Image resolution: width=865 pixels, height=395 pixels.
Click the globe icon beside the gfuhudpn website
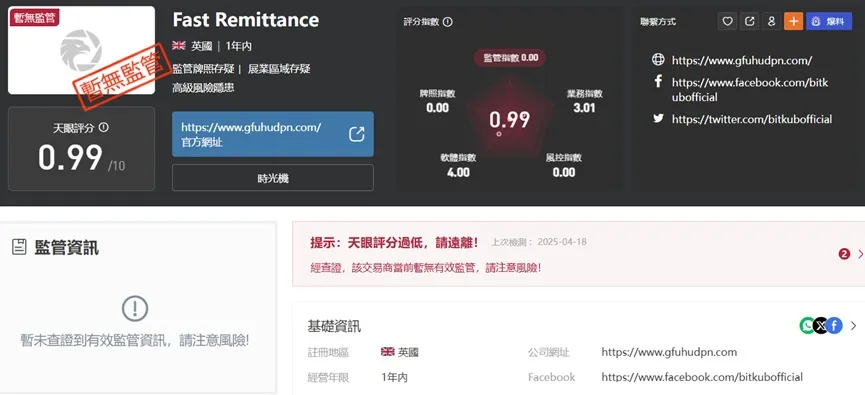[658, 60]
